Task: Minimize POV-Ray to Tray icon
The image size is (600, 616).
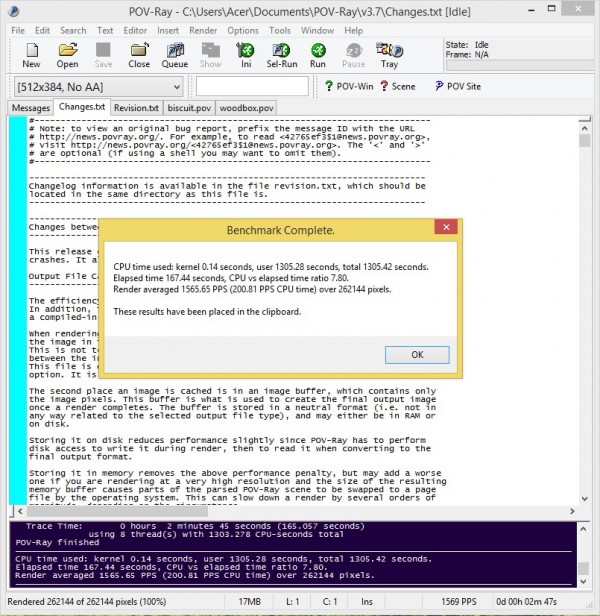Action: [389, 55]
